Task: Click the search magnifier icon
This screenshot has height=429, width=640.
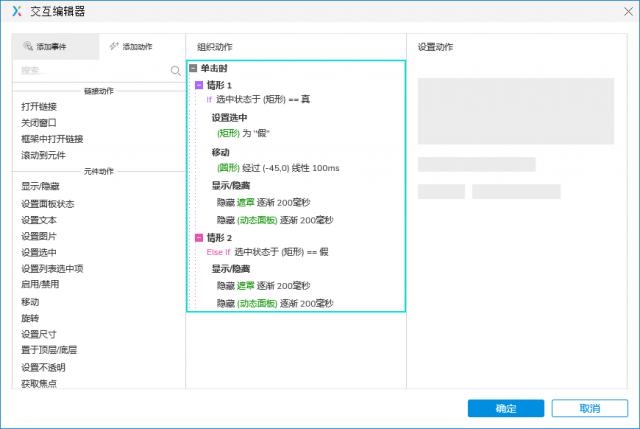Action: pyautogui.click(x=175, y=70)
